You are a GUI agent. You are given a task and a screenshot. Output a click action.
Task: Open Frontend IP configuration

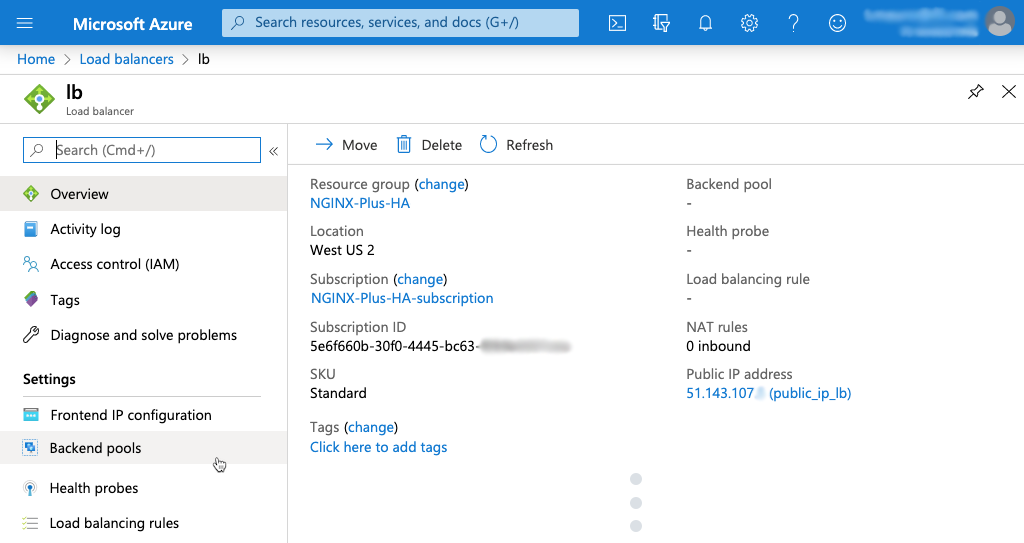(x=130, y=415)
